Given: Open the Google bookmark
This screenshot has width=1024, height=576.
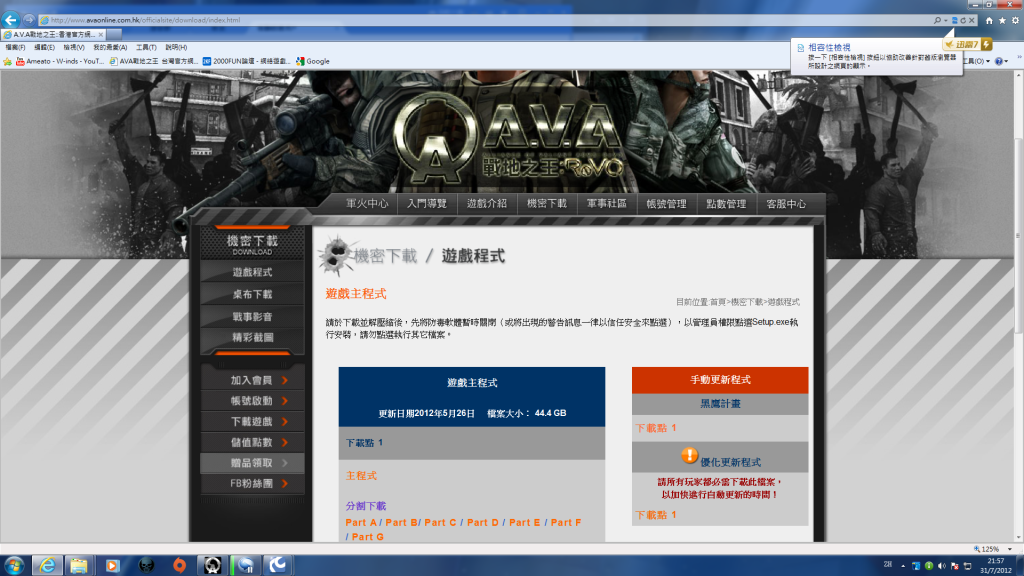Looking at the screenshot, I should click(313, 61).
